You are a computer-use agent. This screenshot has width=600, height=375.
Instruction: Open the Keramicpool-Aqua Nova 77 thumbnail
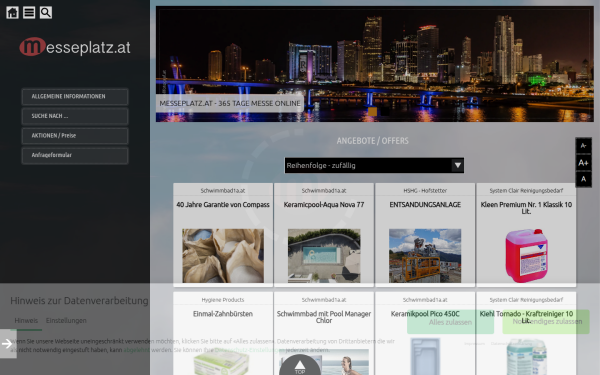coord(324,256)
